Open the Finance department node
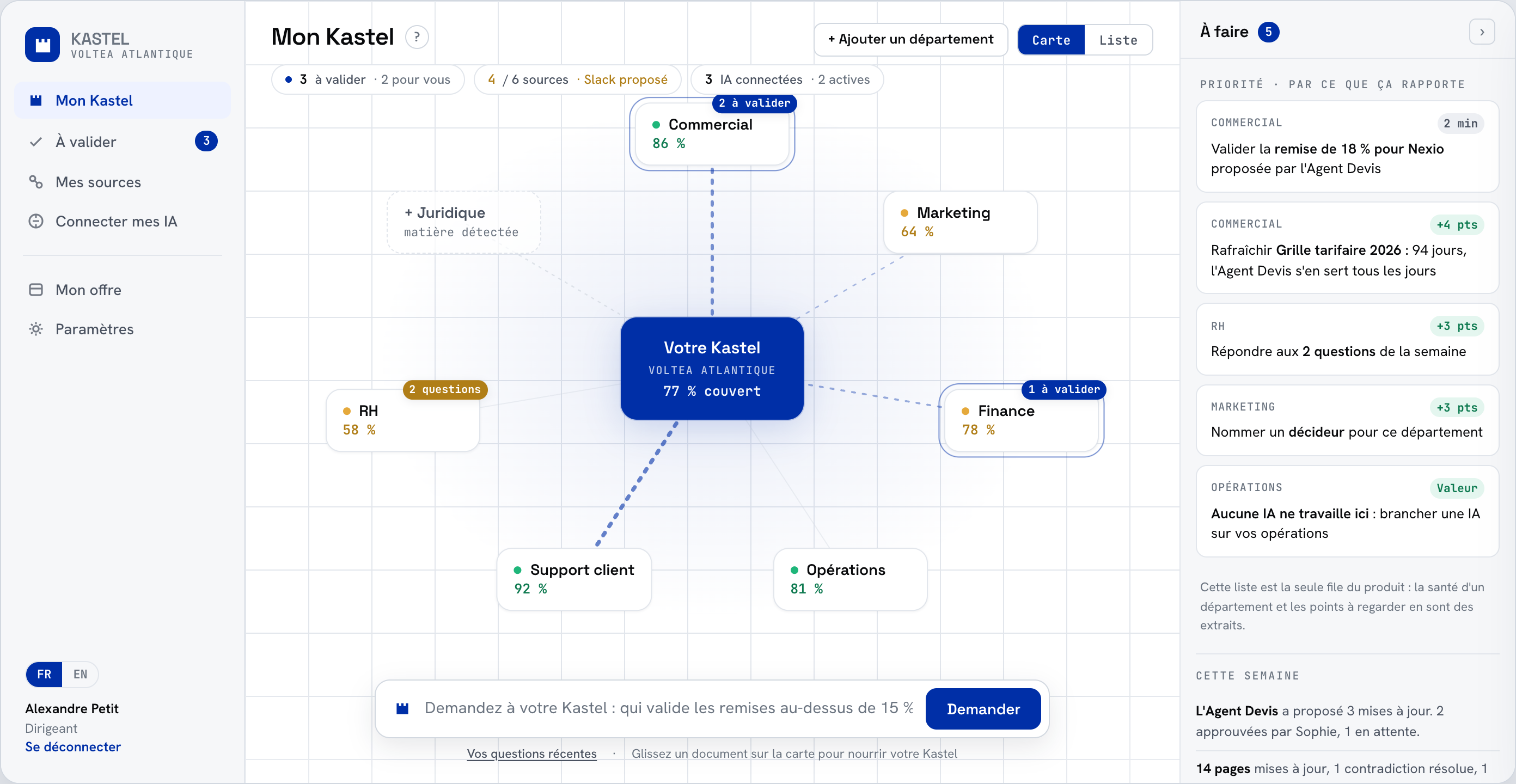The width and height of the screenshot is (1516, 784). 1021,421
